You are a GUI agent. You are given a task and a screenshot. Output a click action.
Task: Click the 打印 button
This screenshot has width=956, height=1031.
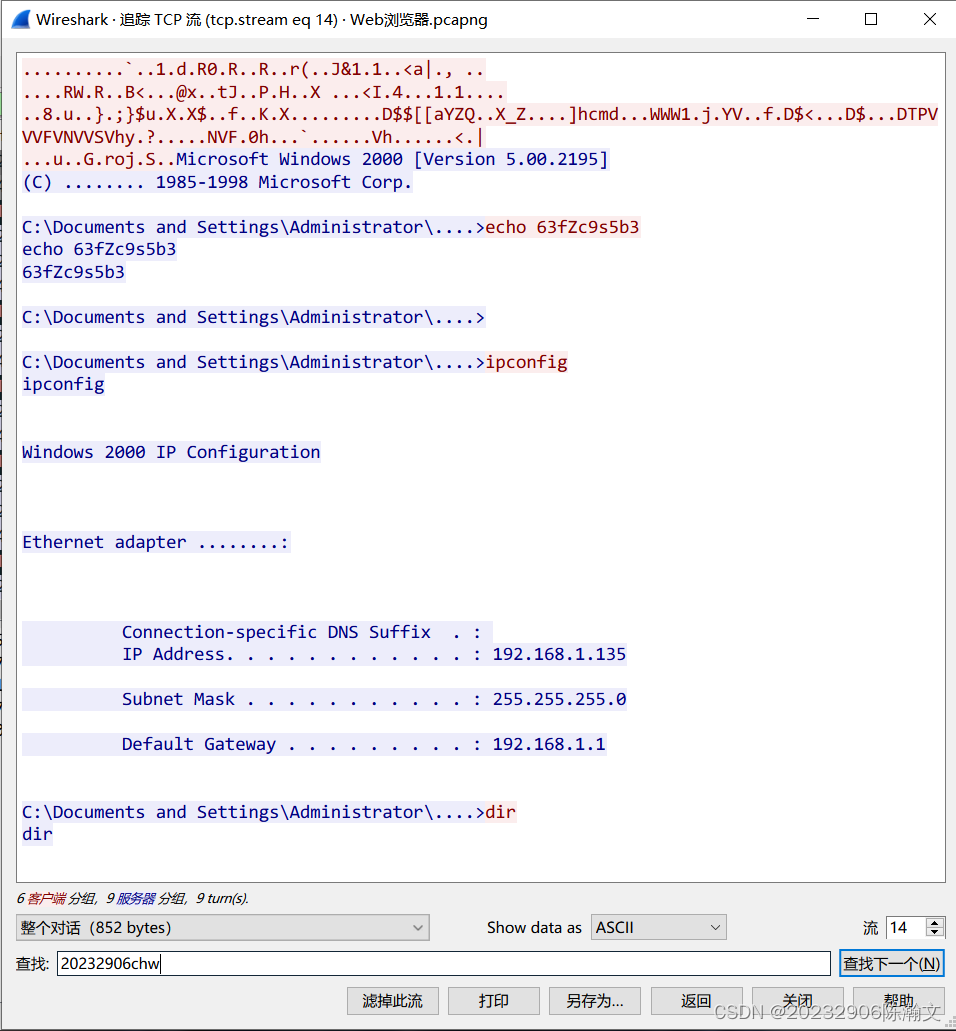(x=493, y=1001)
